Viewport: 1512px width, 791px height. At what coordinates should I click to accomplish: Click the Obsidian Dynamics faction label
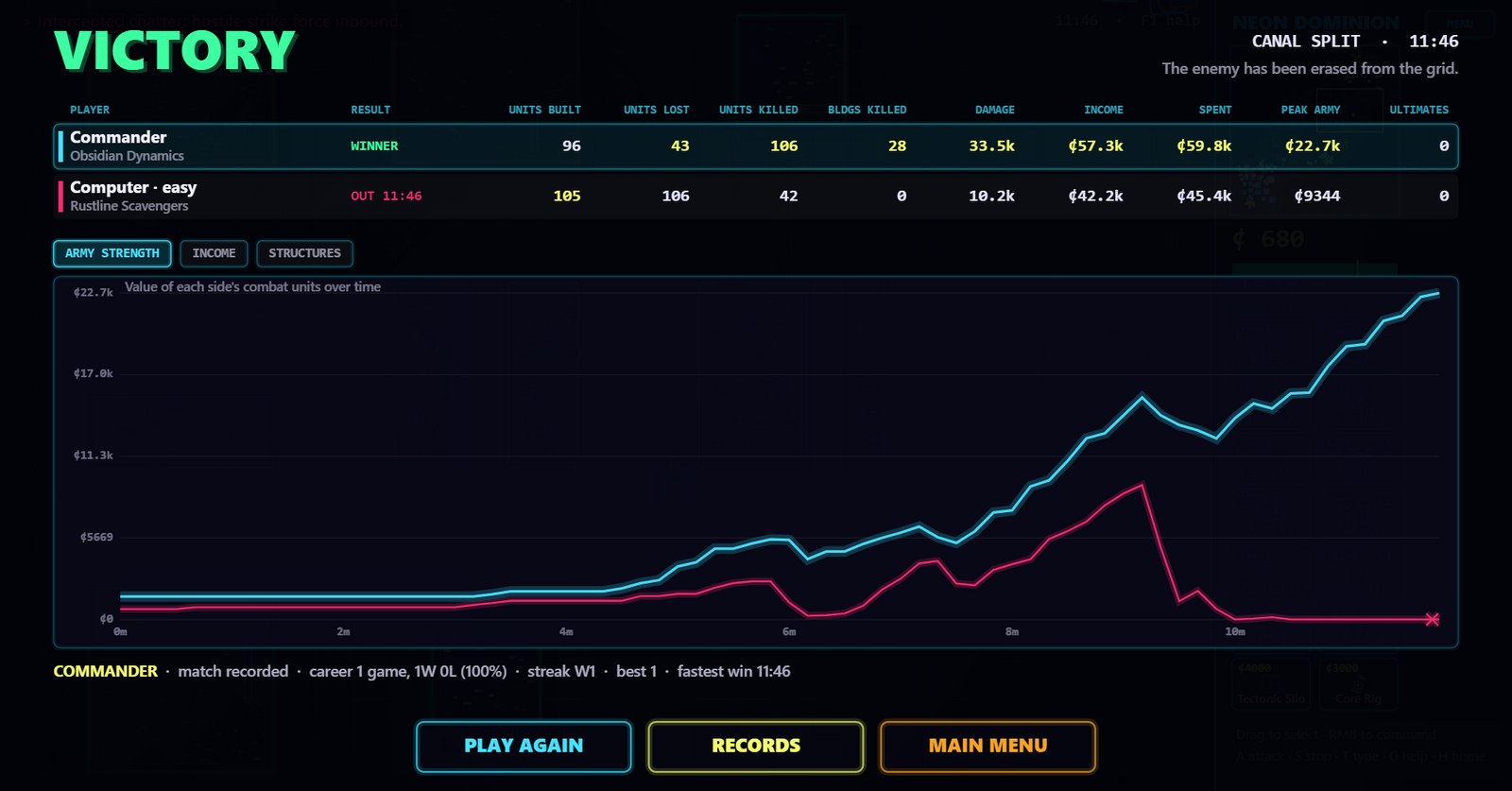pos(127,156)
